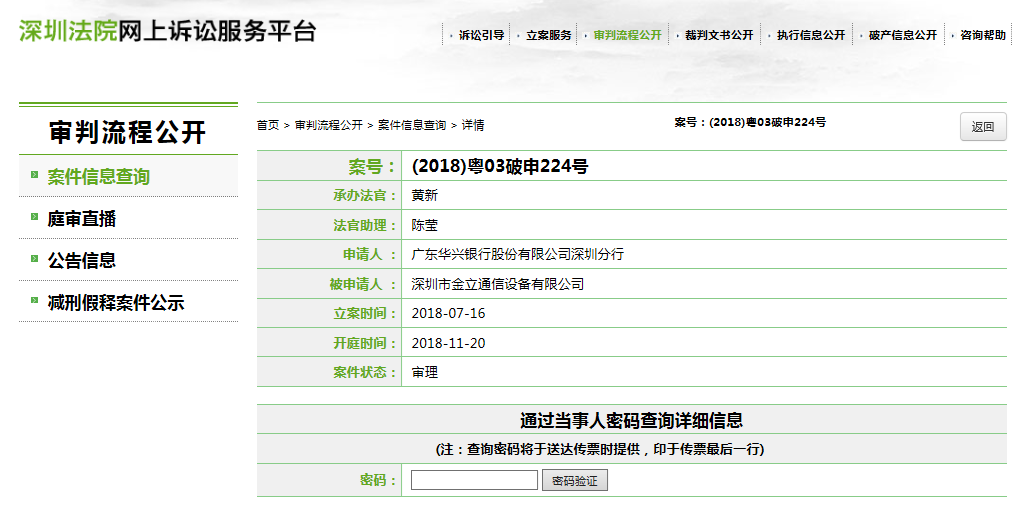Open 裁判文书公开 from the top menu
1028x508 pixels.
[x=719, y=35]
